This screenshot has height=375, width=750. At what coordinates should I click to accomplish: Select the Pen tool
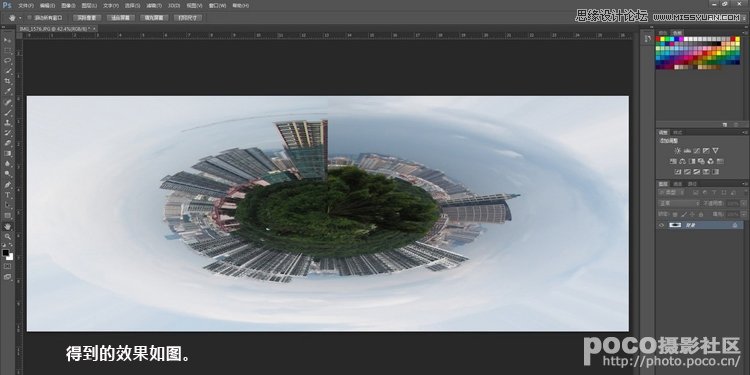7,185
